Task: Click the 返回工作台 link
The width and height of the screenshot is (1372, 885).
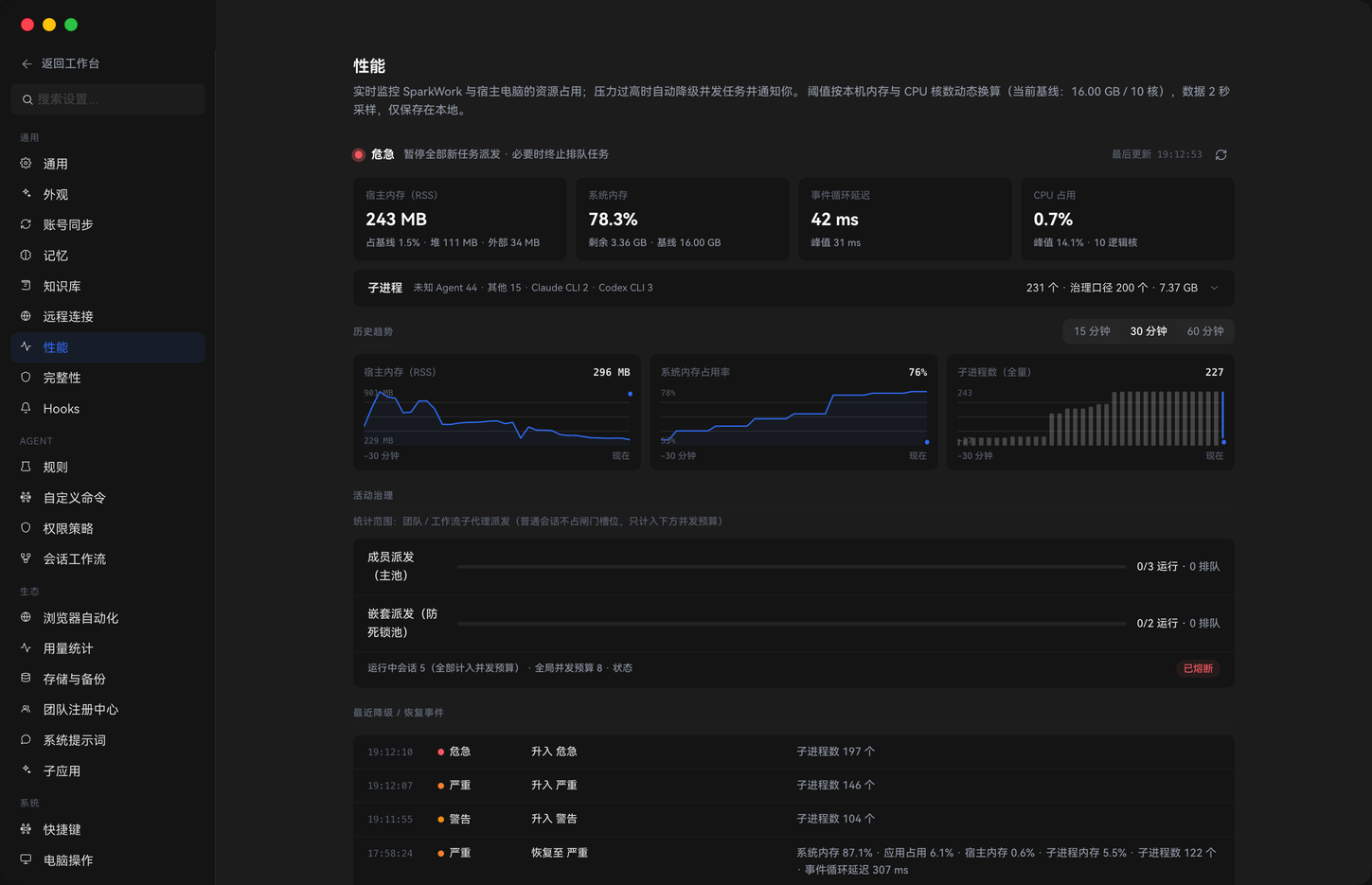Action: (x=70, y=63)
